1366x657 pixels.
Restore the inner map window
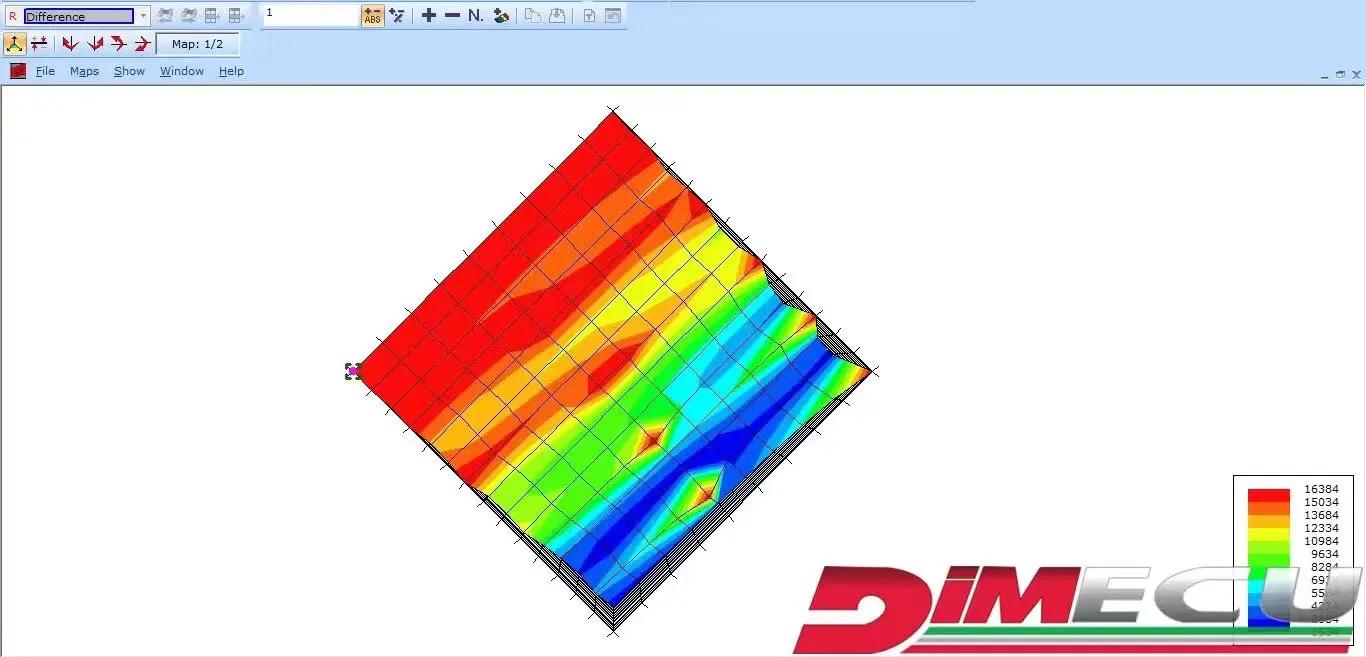click(x=1341, y=74)
